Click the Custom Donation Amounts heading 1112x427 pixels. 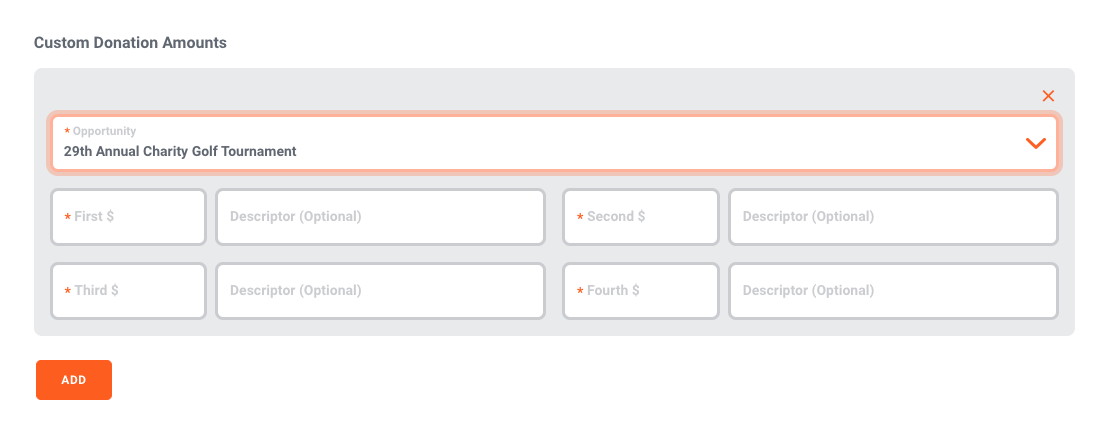coord(130,43)
